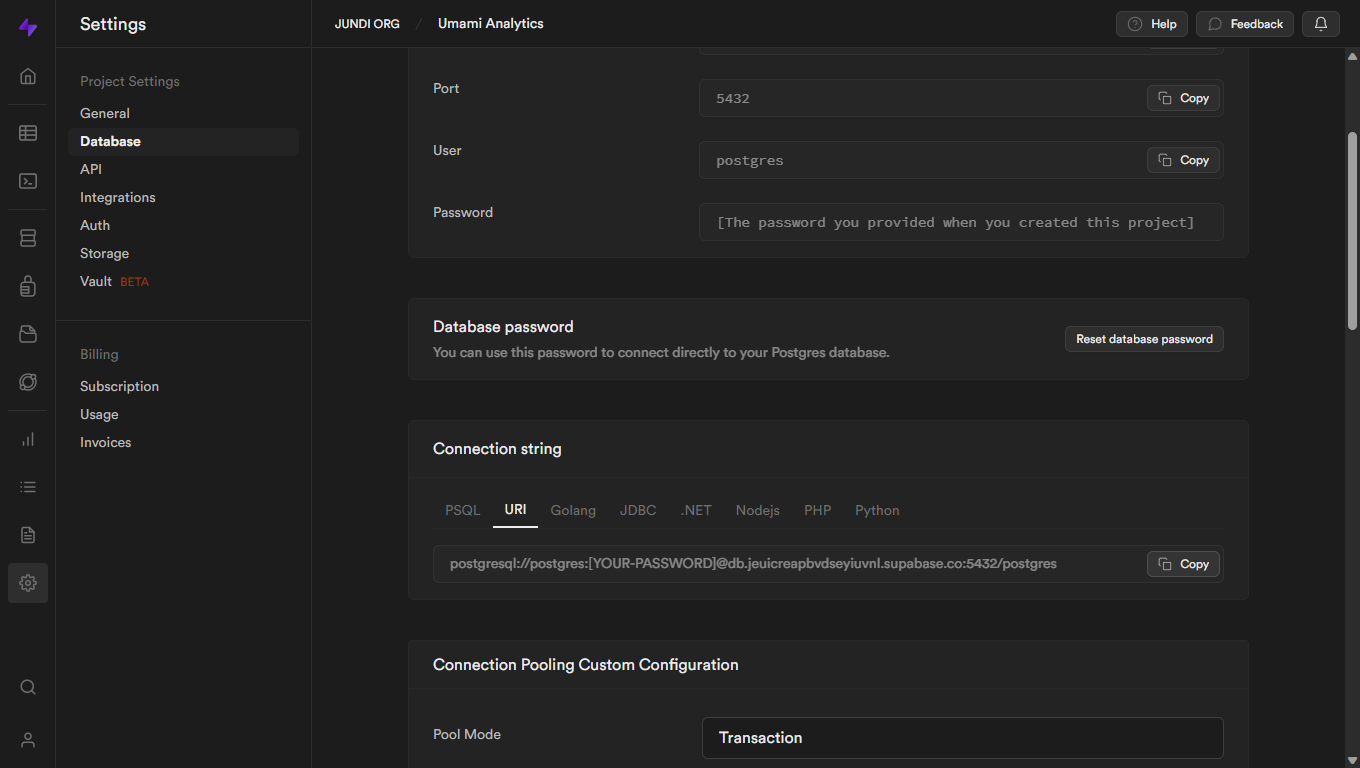
Task: Open General project settings
Action: [x=105, y=113]
